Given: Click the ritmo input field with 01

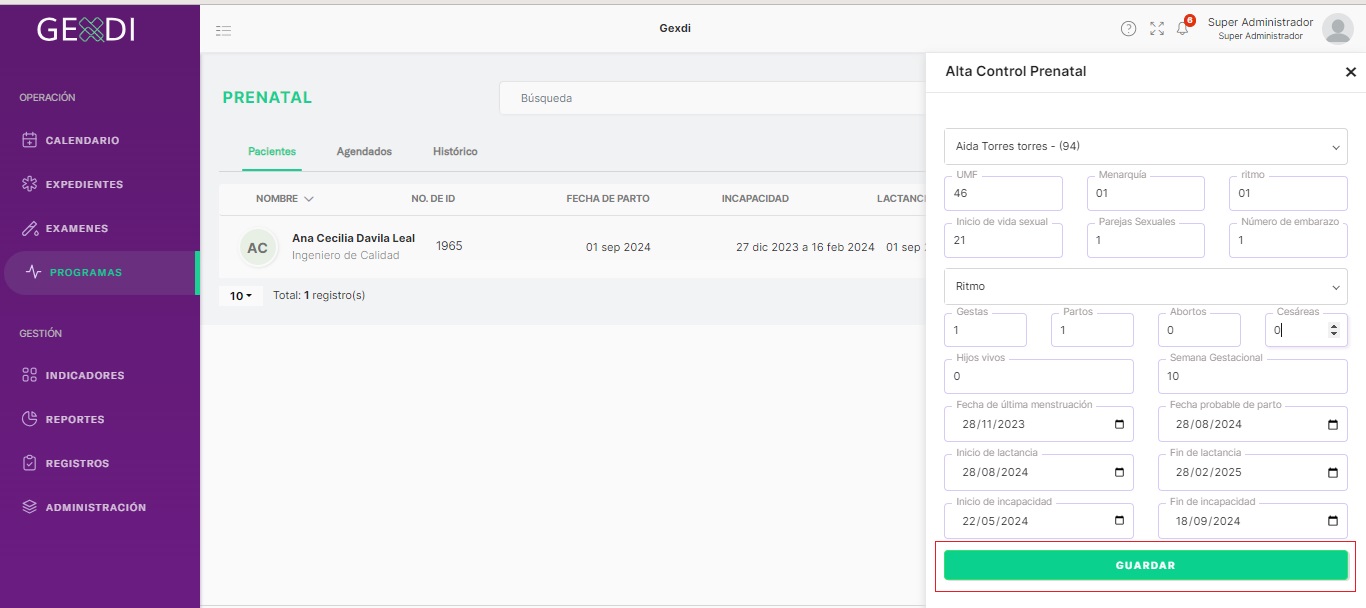Looking at the screenshot, I should point(1288,193).
